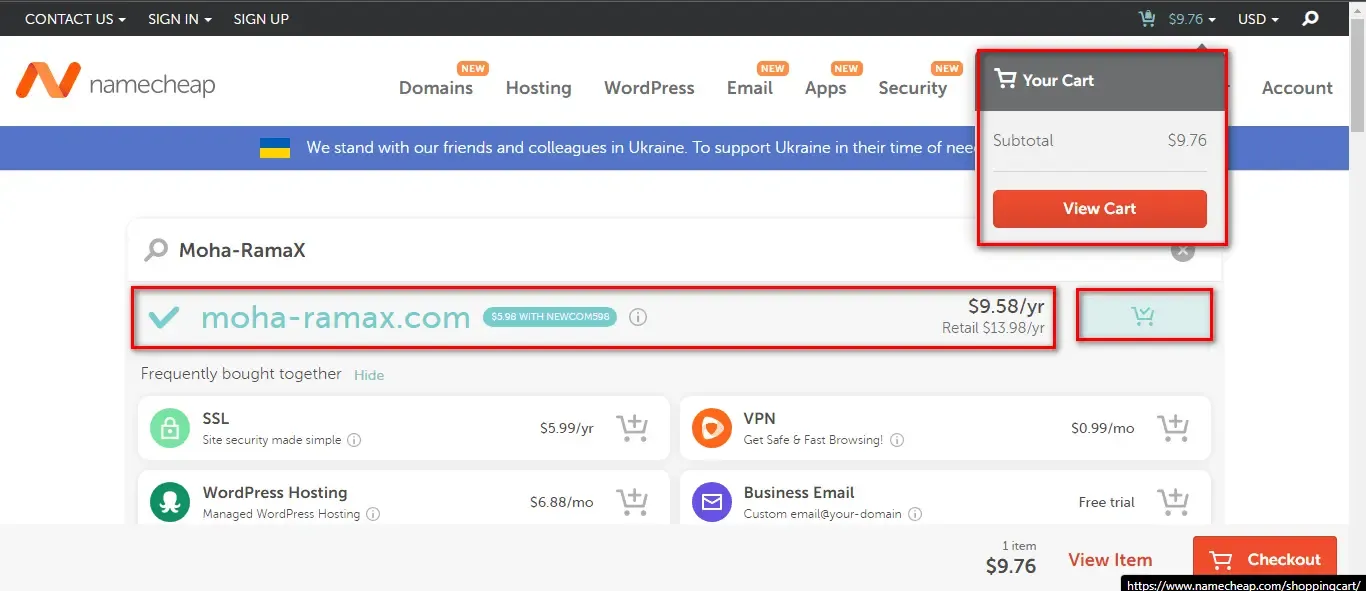Open the CONTACT US dropdown

tap(75, 19)
